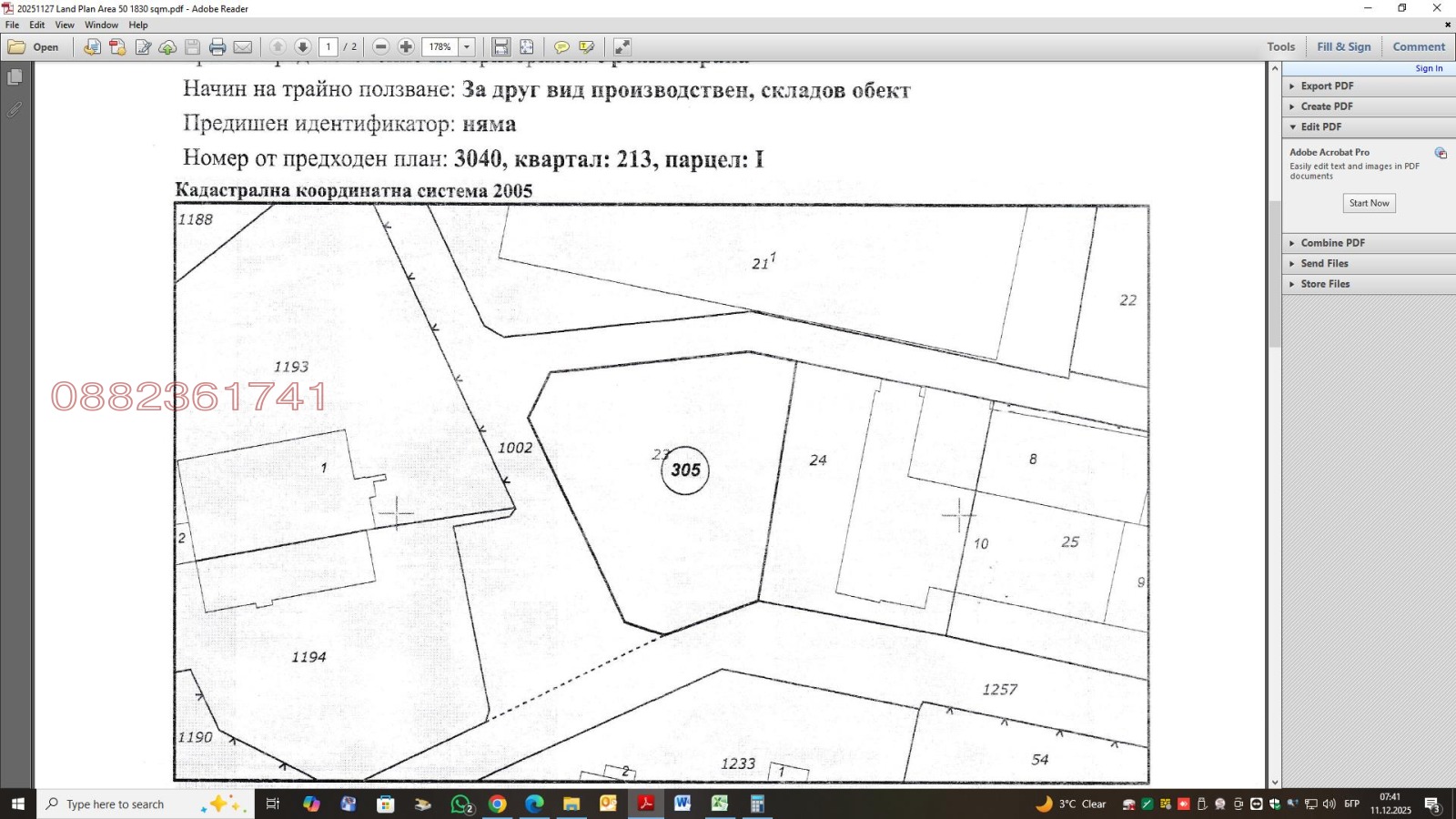Collapse the Edit PDF section
The width and height of the screenshot is (1456, 819).
click(x=1320, y=126)
